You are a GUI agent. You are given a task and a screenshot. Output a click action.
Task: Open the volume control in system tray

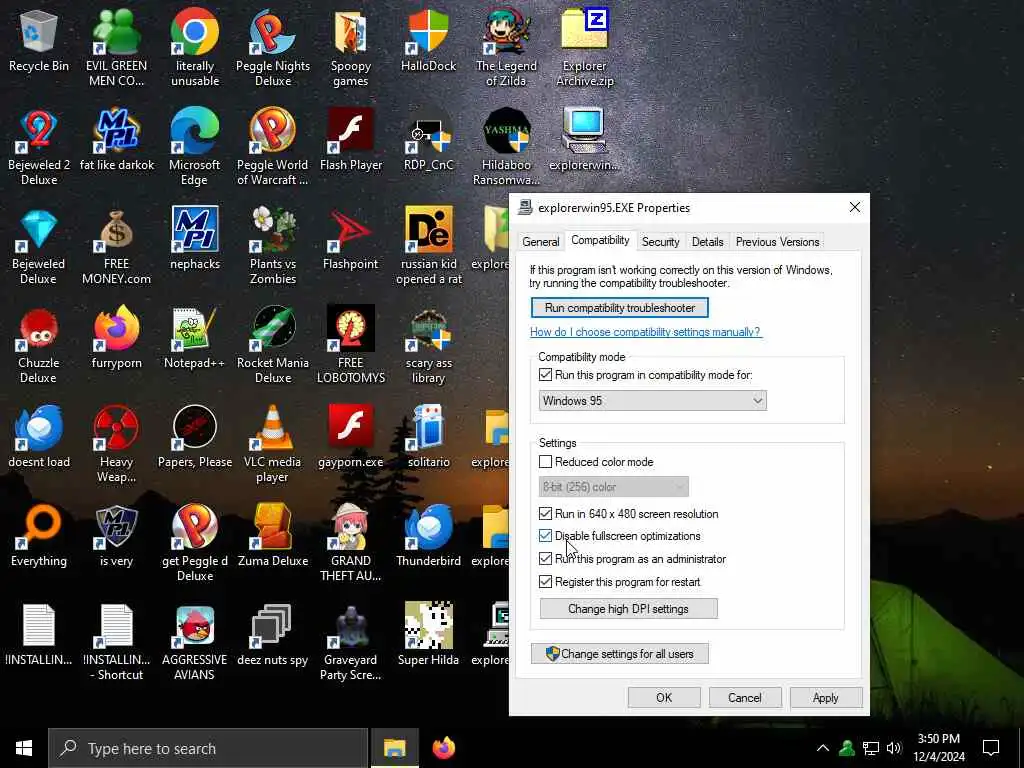pos(894,748)
